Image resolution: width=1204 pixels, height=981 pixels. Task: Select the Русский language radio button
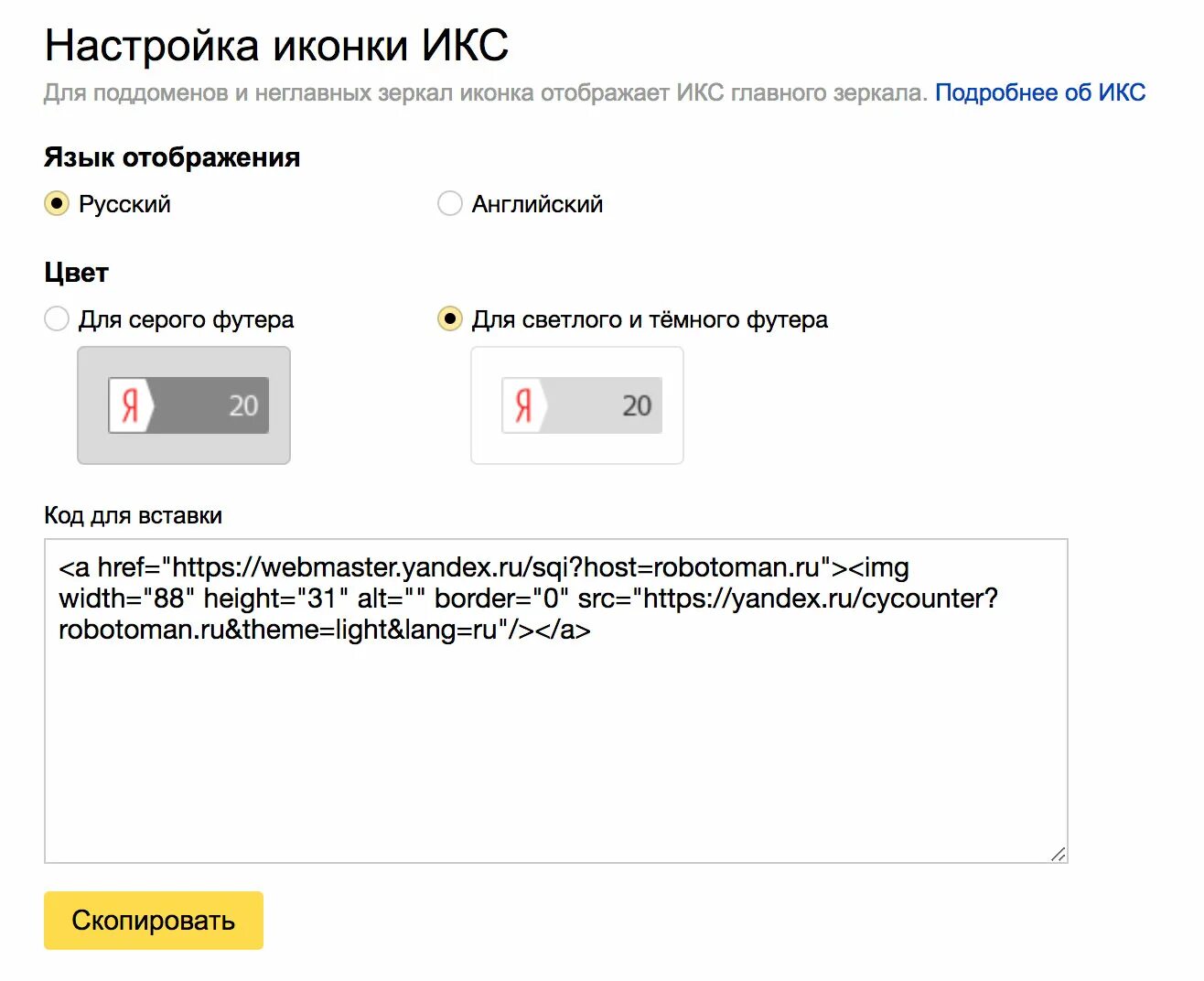pos(57,203)
